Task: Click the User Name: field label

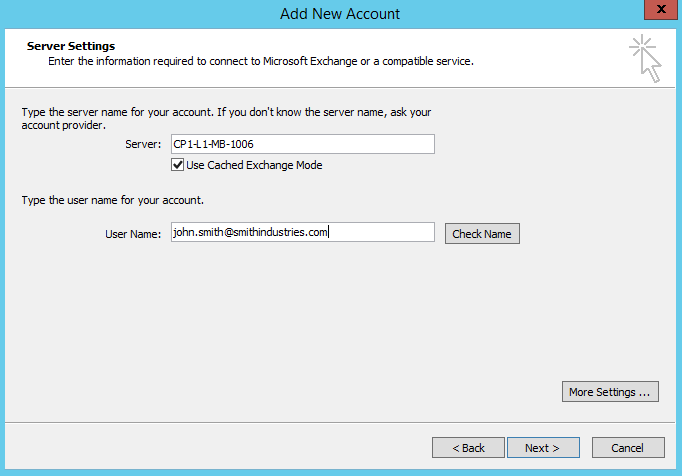Action: click(133, 234)
